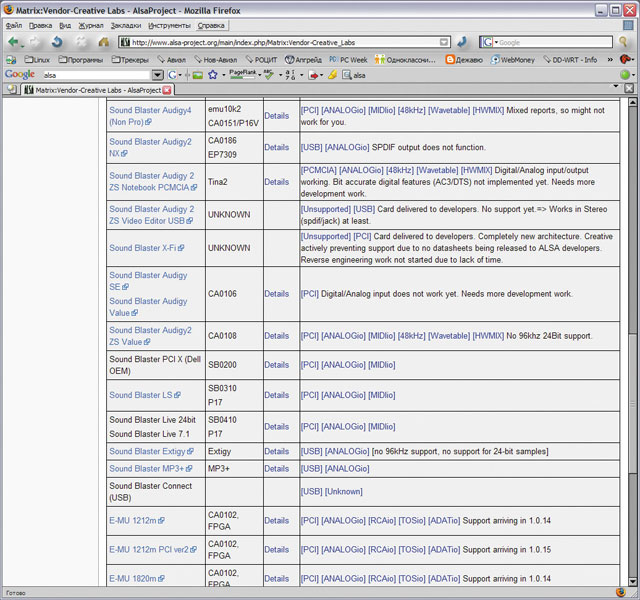The width and height of the screenshot is (640, 600).
Task: Close the tab with the tab bar X button
Action: 629,88
